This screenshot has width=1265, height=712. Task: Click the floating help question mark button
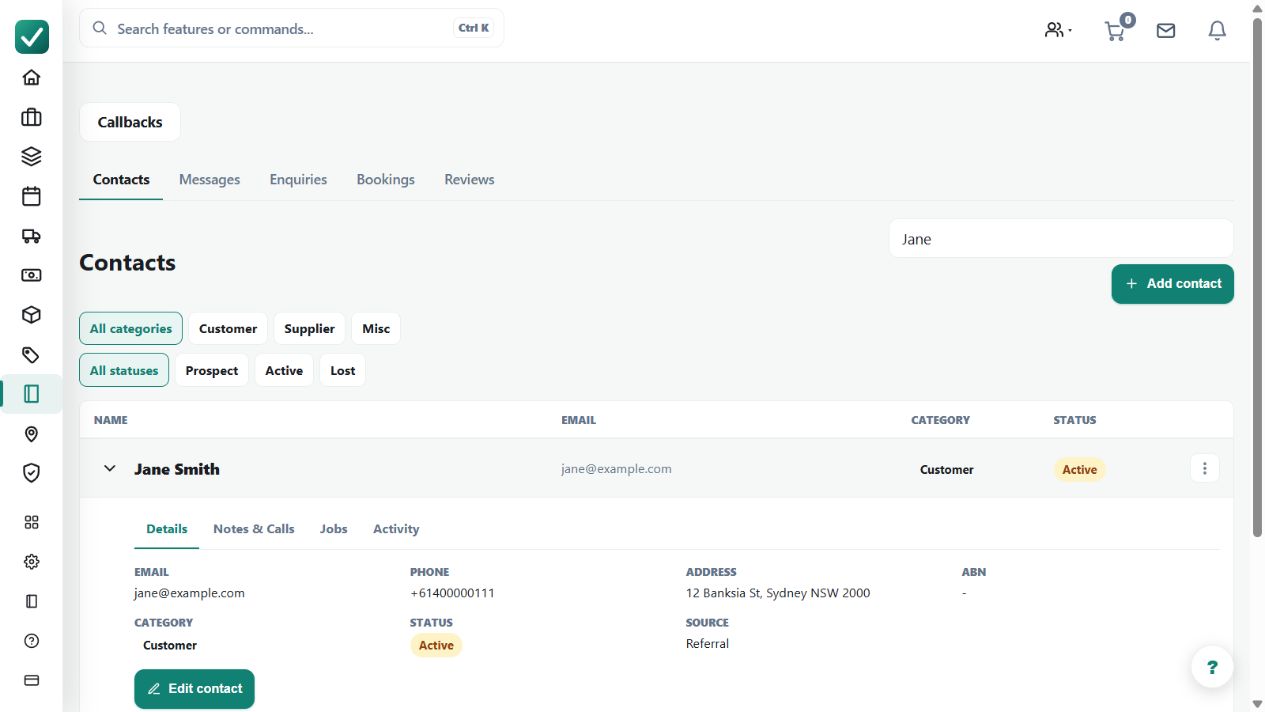(1212, 667)
